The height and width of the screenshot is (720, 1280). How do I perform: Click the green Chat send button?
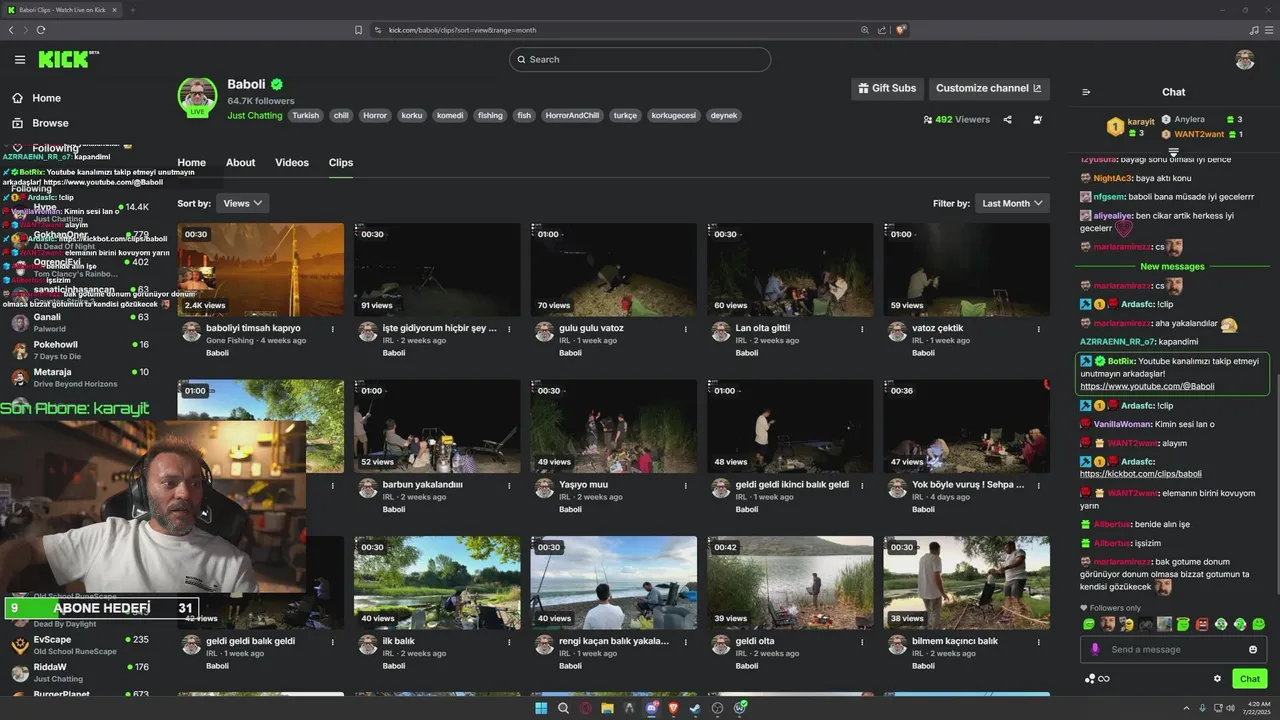click(x=1250, y=679)
